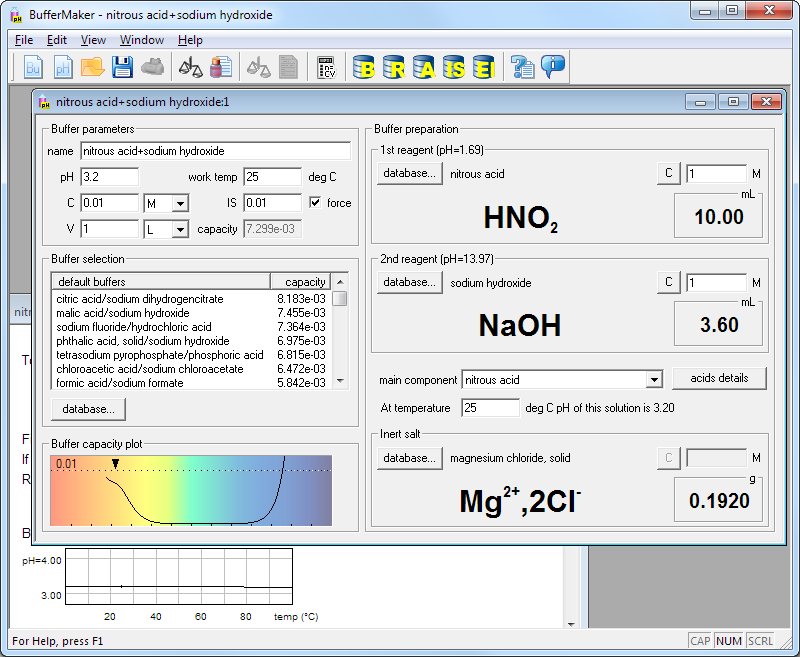
Task: Click sodium hydroxide concentration field
Action: (x=716, y=283)
